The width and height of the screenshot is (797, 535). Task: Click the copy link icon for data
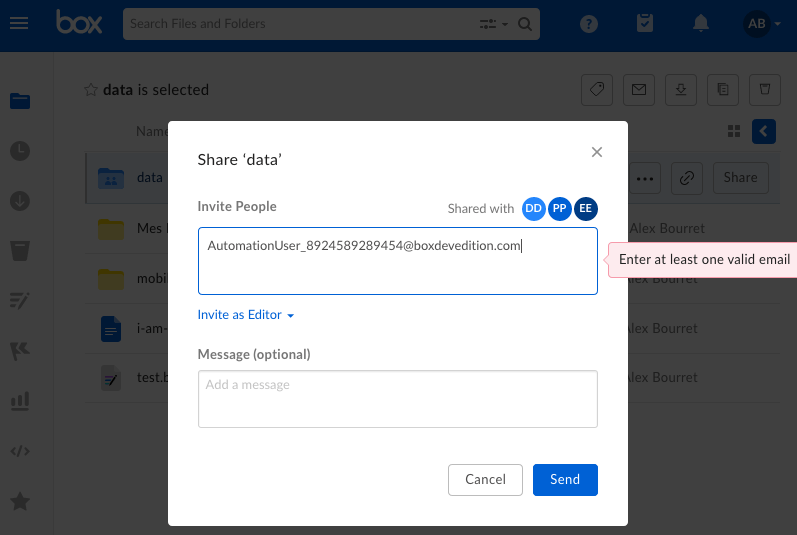click(687, 178)
